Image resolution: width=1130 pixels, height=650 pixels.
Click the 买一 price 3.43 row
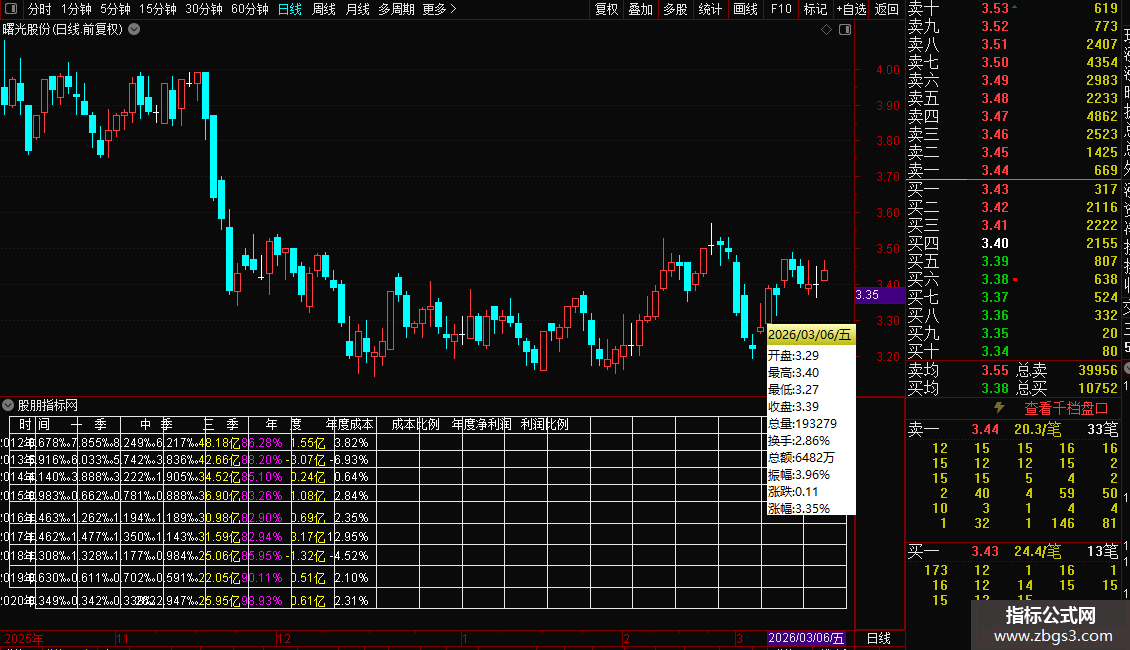1013,190
